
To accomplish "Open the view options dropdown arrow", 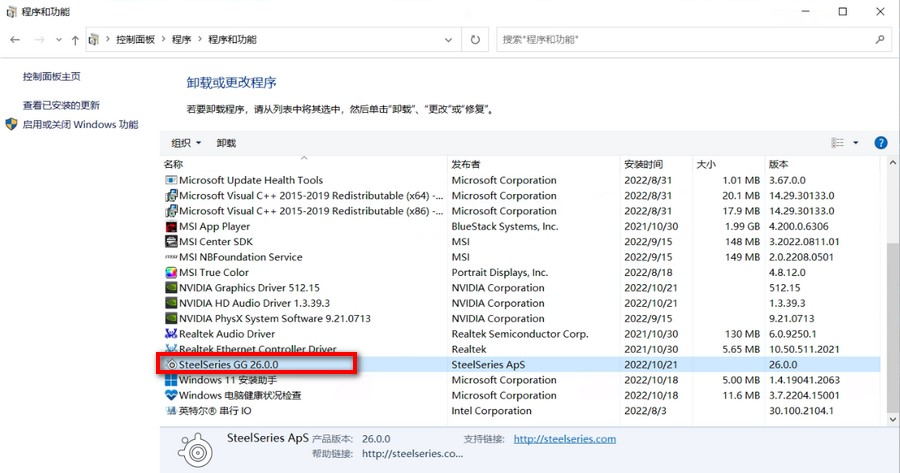I will [856, 143].
